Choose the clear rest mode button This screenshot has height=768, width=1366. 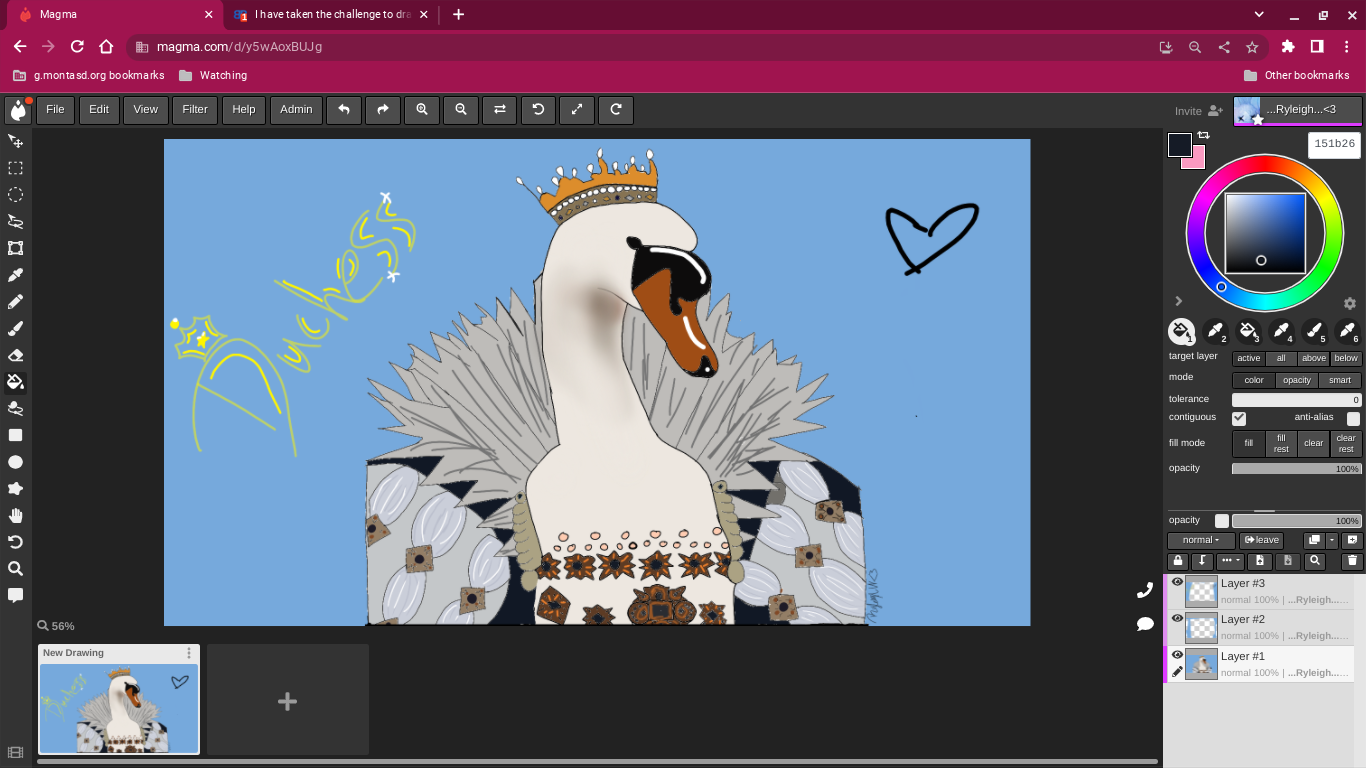pyautogui.click(x=1346, y=443)
